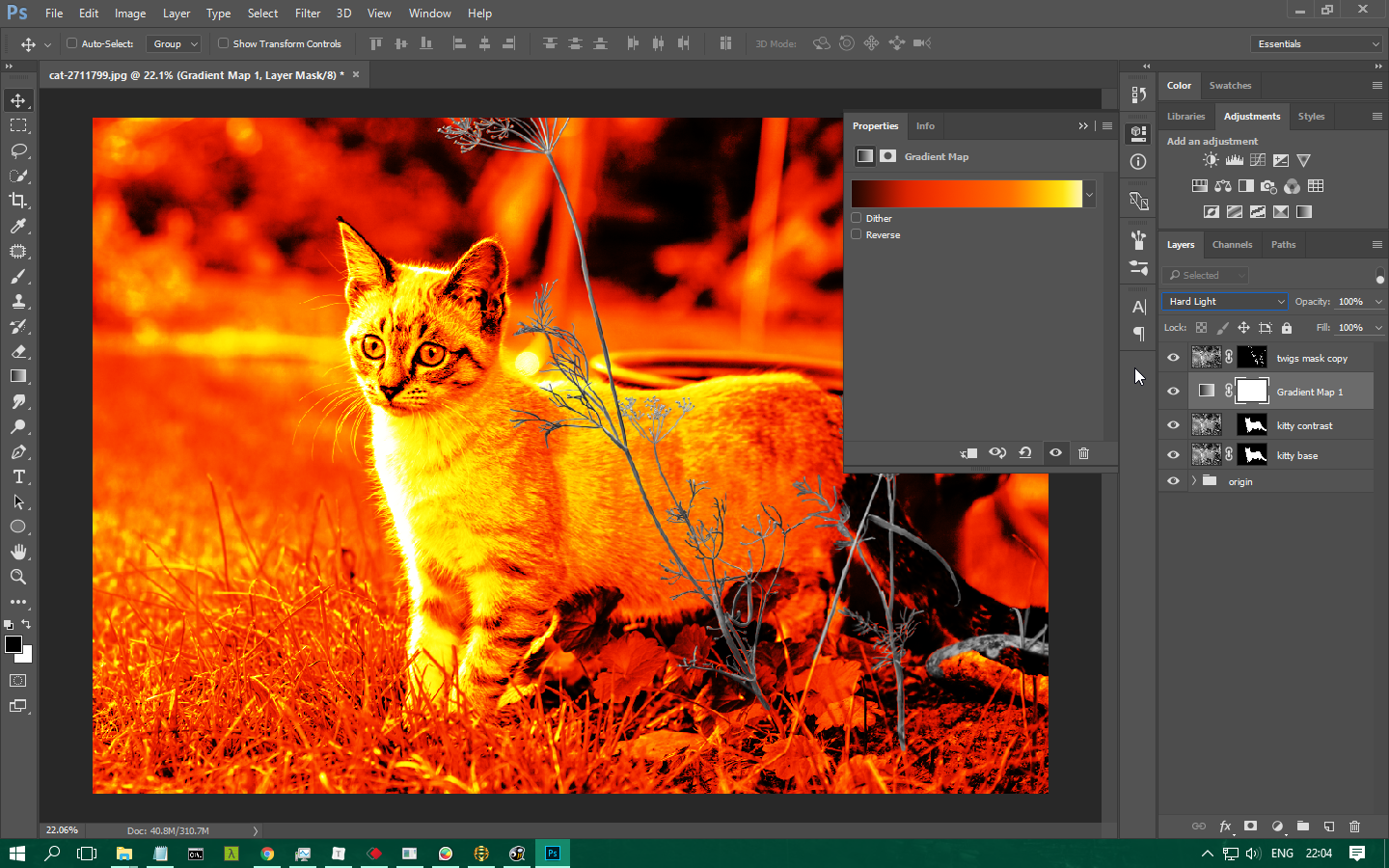
Task: Open the Essentials workspace dropdown
Action: [1318, 43]
